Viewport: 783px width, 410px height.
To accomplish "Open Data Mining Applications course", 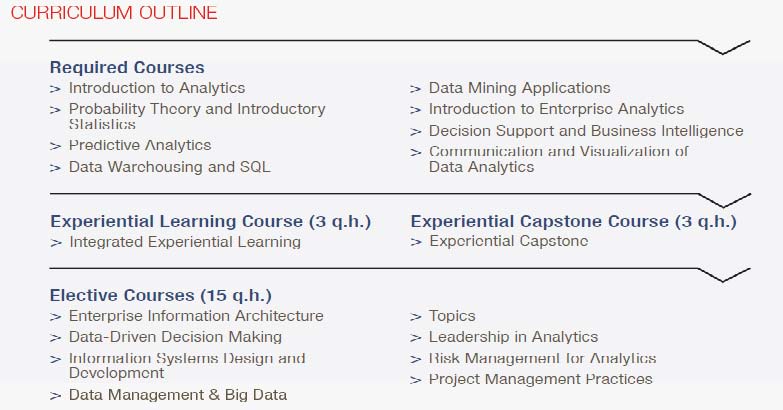I will point(519,88).
